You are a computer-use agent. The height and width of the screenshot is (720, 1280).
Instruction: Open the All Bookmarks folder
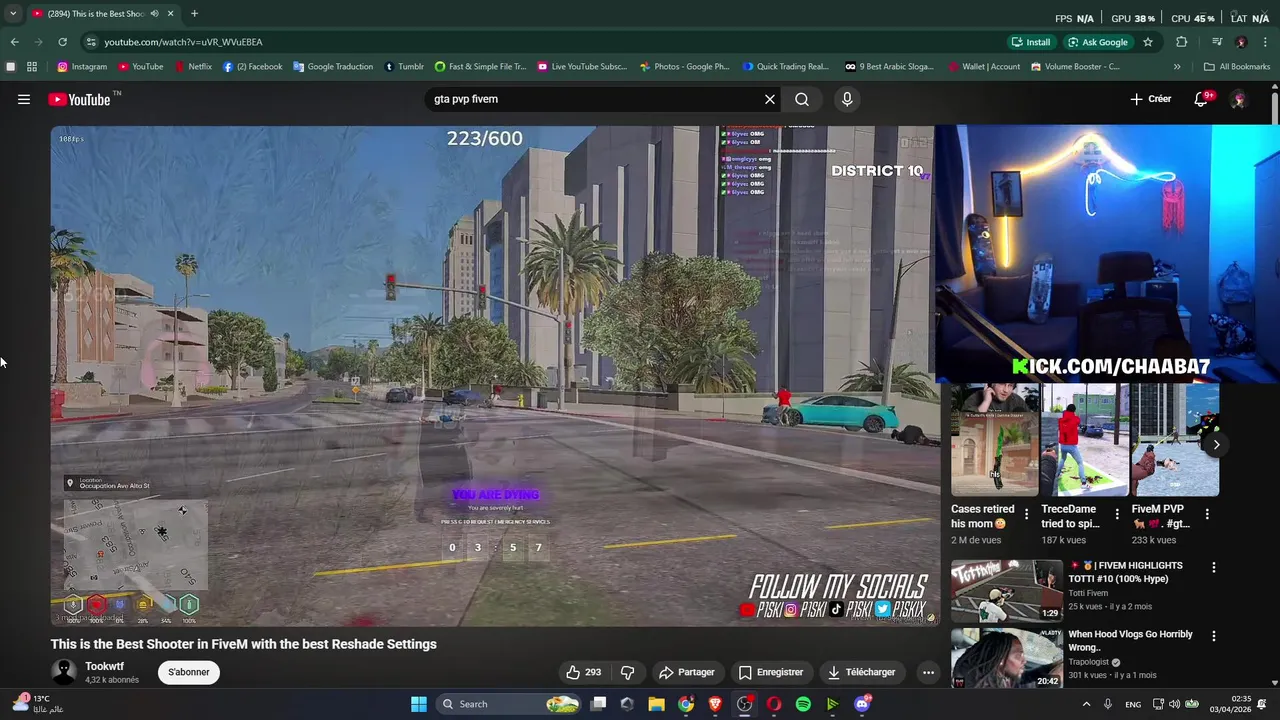pos(1237,67)
